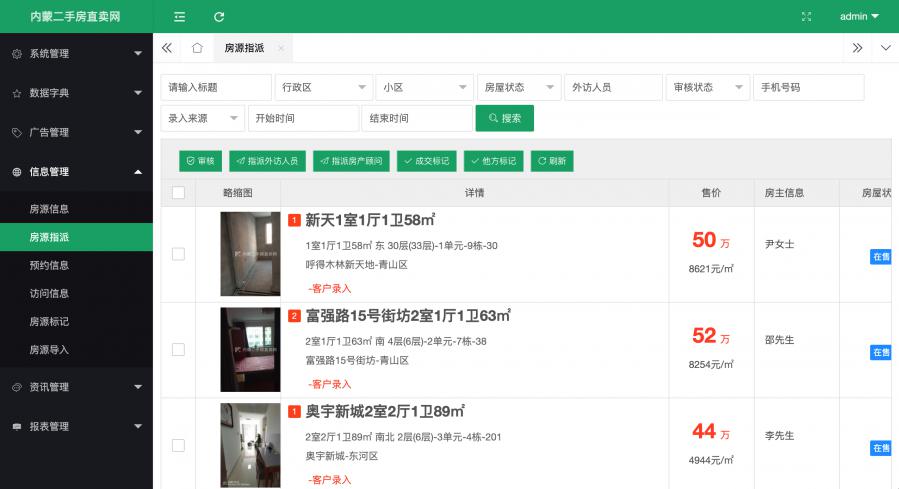Expand the 房屋状态 dropdown
This screenshot has width=899, height=489.
tap(518, 88)
